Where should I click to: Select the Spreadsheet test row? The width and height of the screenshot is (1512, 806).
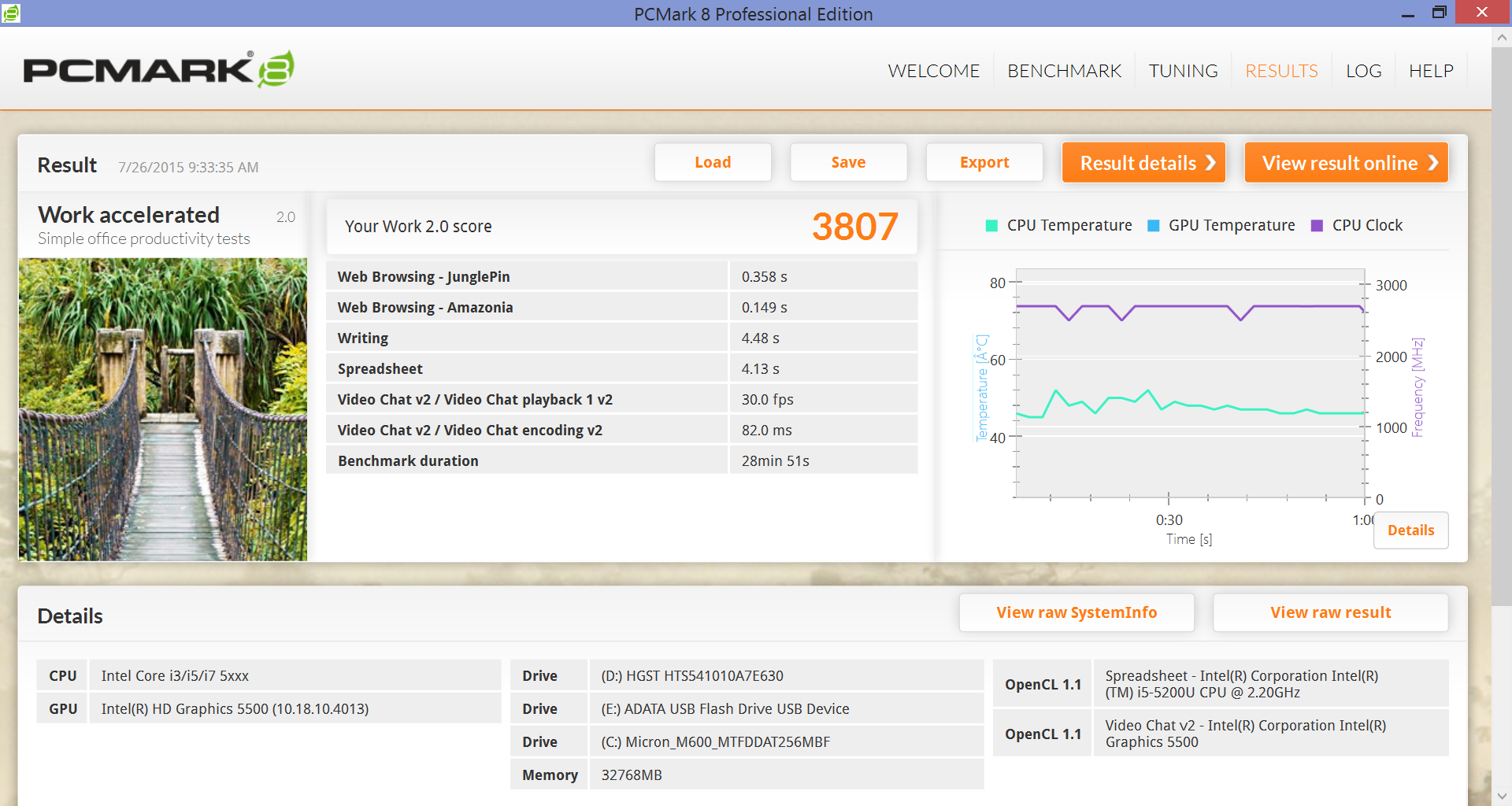click(x=622, y=368)
